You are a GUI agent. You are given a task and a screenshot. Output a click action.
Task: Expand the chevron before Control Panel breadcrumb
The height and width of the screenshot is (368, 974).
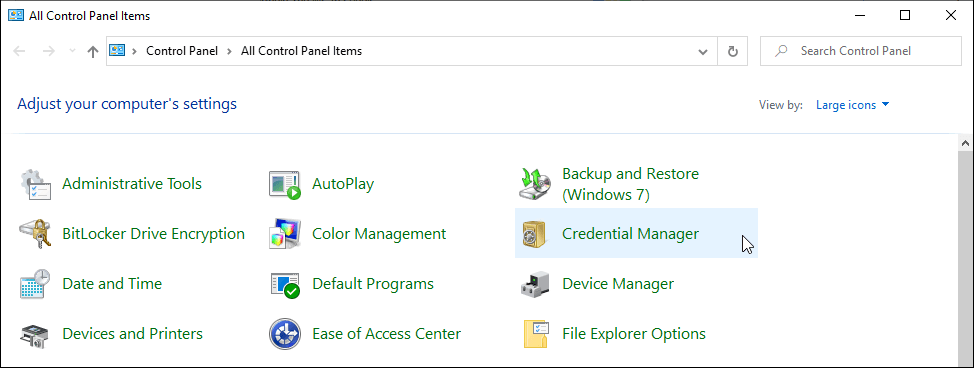(x=135, y=51)
